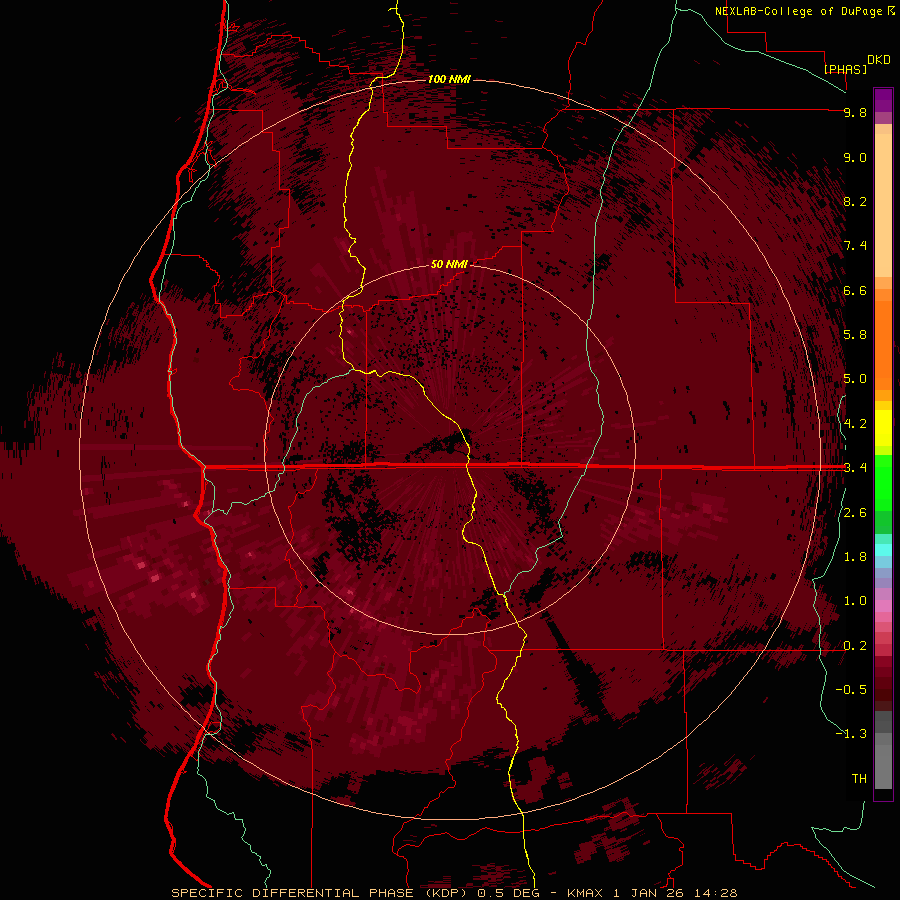
Task: Click the TH threshold label on the scale
Action: pyautogui.click(x=859, y=779)
